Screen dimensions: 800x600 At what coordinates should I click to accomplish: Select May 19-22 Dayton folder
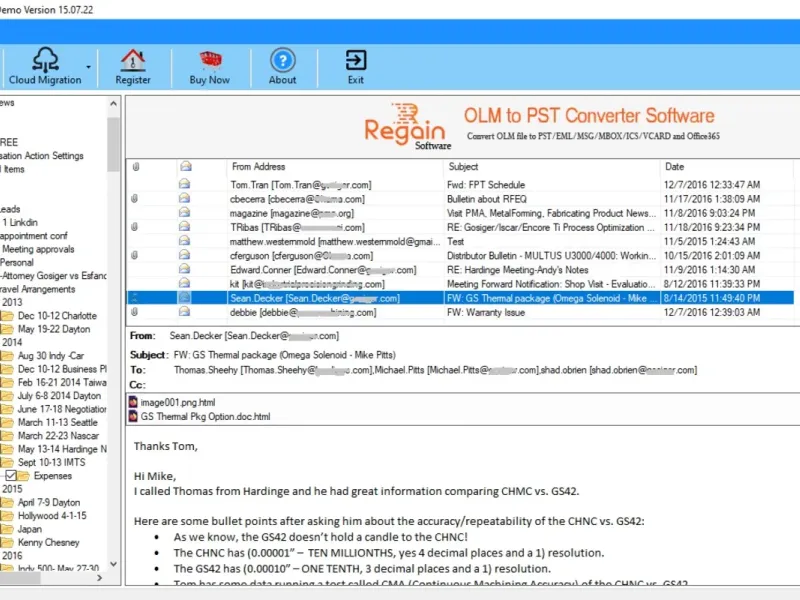click(54, 329)
